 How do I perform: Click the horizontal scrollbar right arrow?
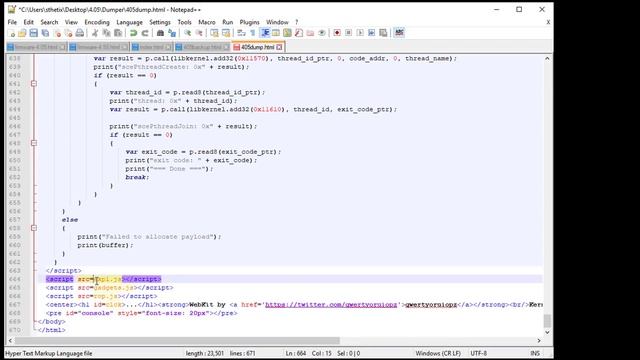(539, 340)
